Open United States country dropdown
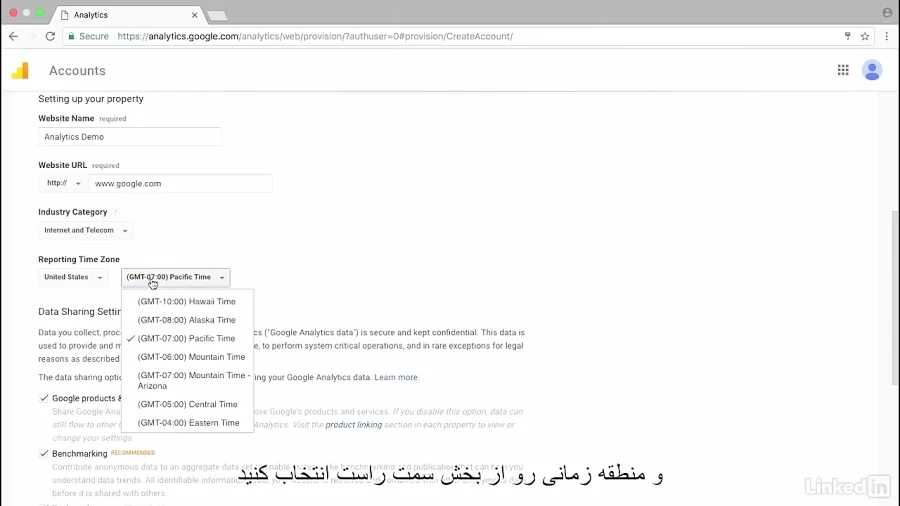This screenshot has width=900, height=506. 73,277
